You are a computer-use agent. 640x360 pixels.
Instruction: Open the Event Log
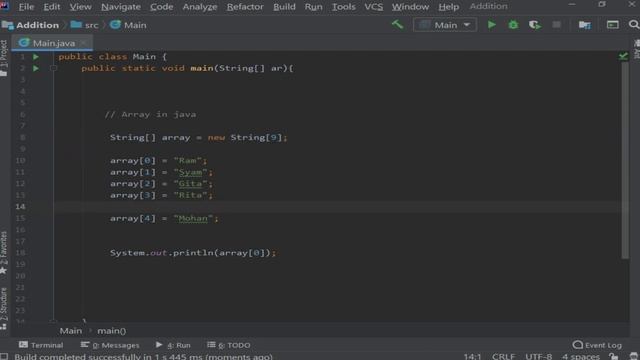(x=598, y=345)
